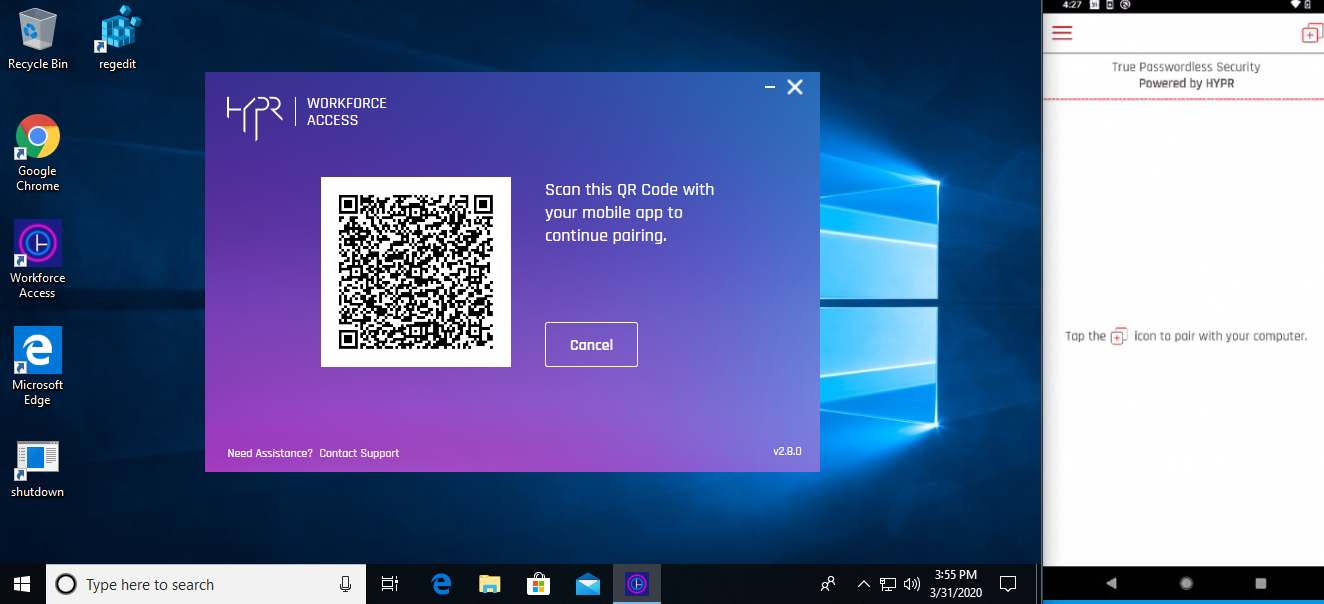
Task: Click the 'True Passwordless Security' heading
Action: click(x=1186, y=67)
